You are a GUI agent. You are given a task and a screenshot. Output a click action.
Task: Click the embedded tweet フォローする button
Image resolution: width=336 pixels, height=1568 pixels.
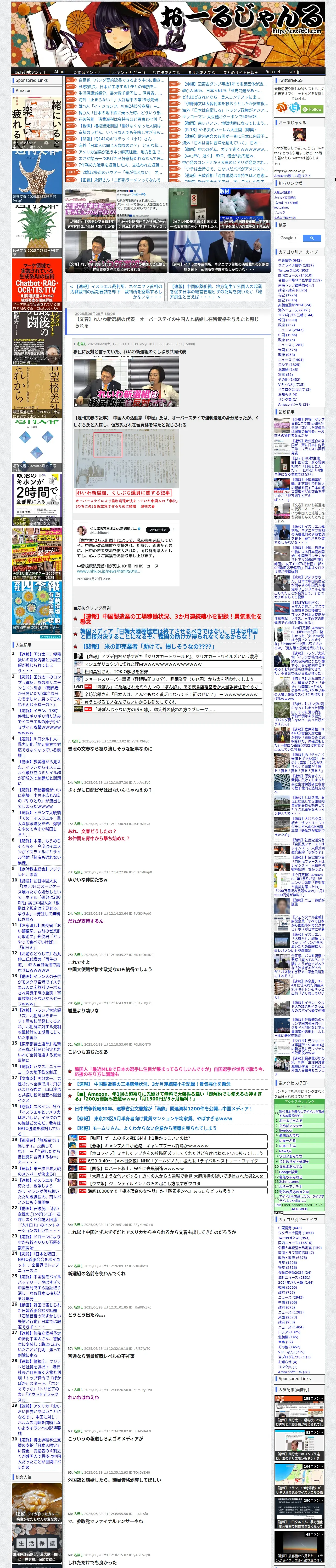158,529
